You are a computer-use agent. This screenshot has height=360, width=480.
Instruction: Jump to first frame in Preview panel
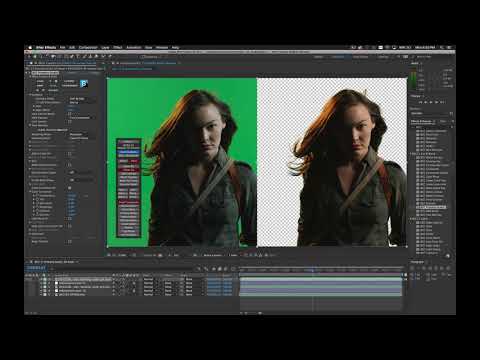(x=420, y=102)
